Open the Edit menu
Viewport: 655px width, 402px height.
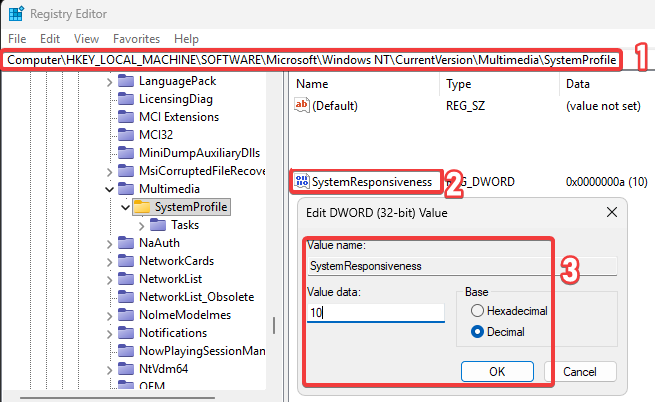click(x=50, y=39)
